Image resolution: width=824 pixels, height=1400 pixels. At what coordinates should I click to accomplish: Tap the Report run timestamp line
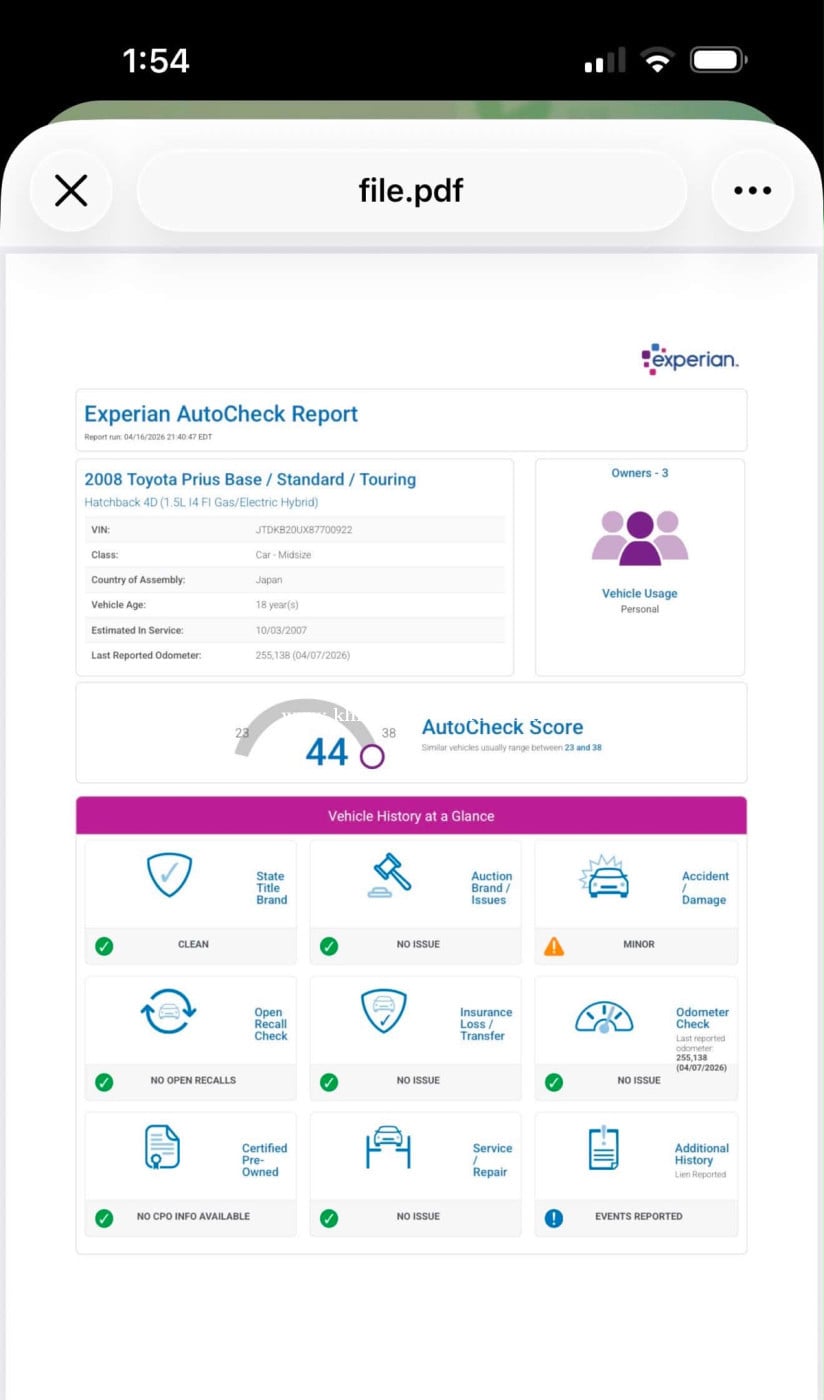[148, 437]
